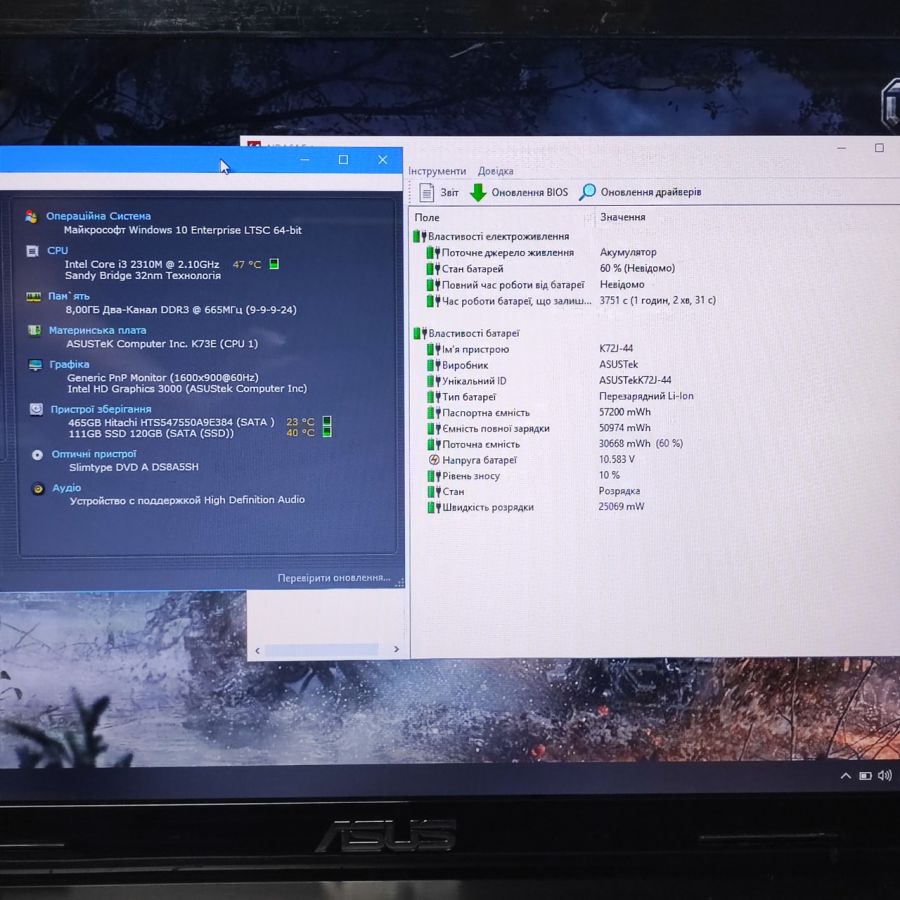Click the left arrow of AIDA64 horizontal scrollbar
900x900 pixels.
[x=257, y=650]
